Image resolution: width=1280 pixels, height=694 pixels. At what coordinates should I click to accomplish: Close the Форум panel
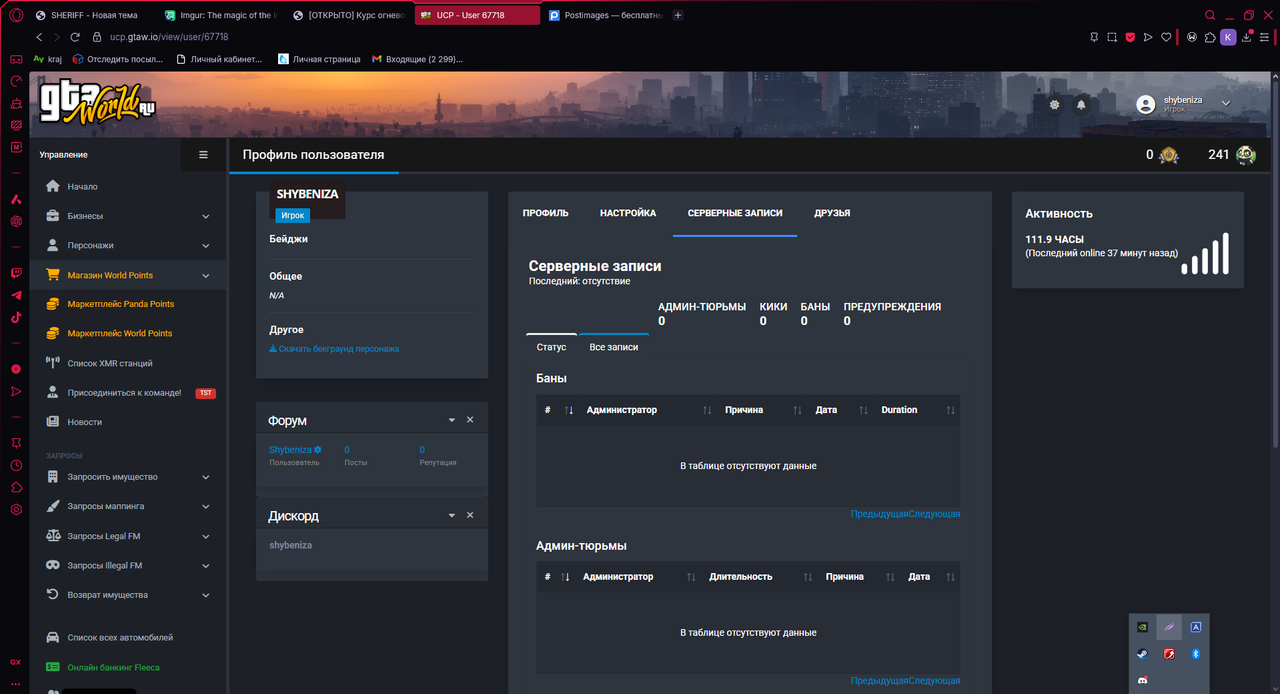coord(470,420)
